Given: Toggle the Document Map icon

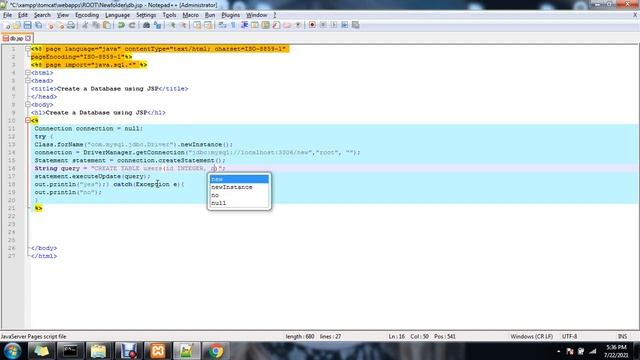Looking at the screenshot, I should [x=266, y=25].
